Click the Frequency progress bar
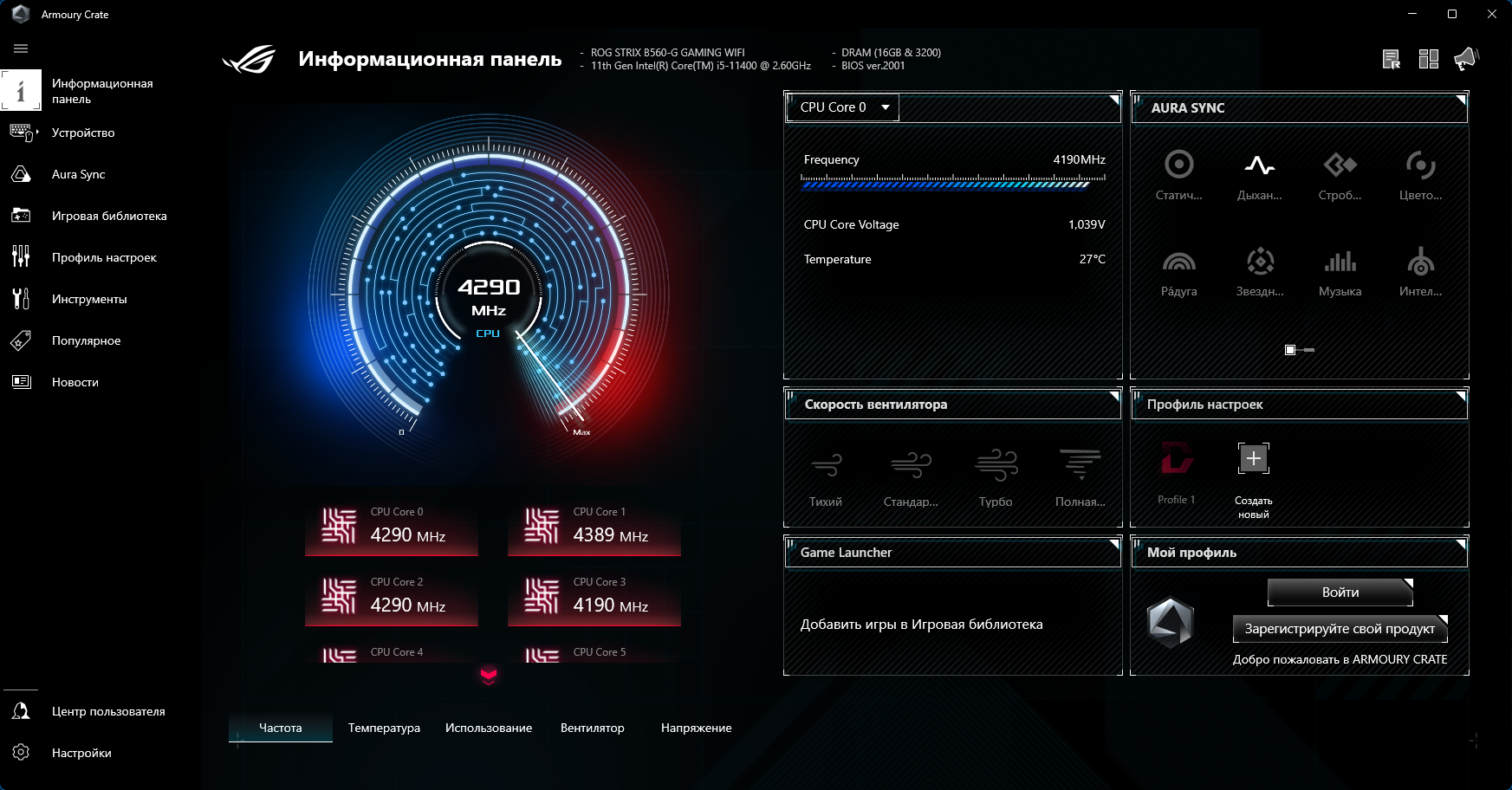This screenshot has width=1512, height=790. click(953, 182)
